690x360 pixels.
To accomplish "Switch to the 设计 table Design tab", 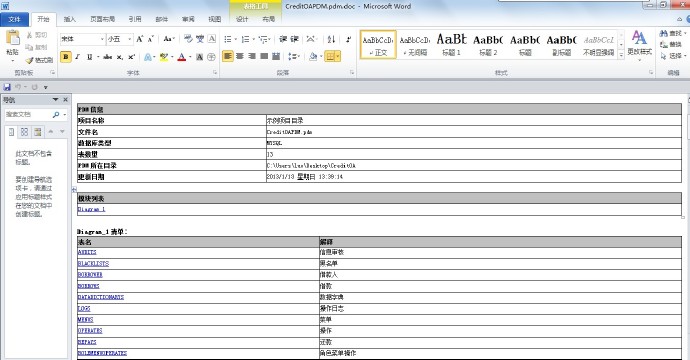I will pyautogui.click(x=242, y=19).
